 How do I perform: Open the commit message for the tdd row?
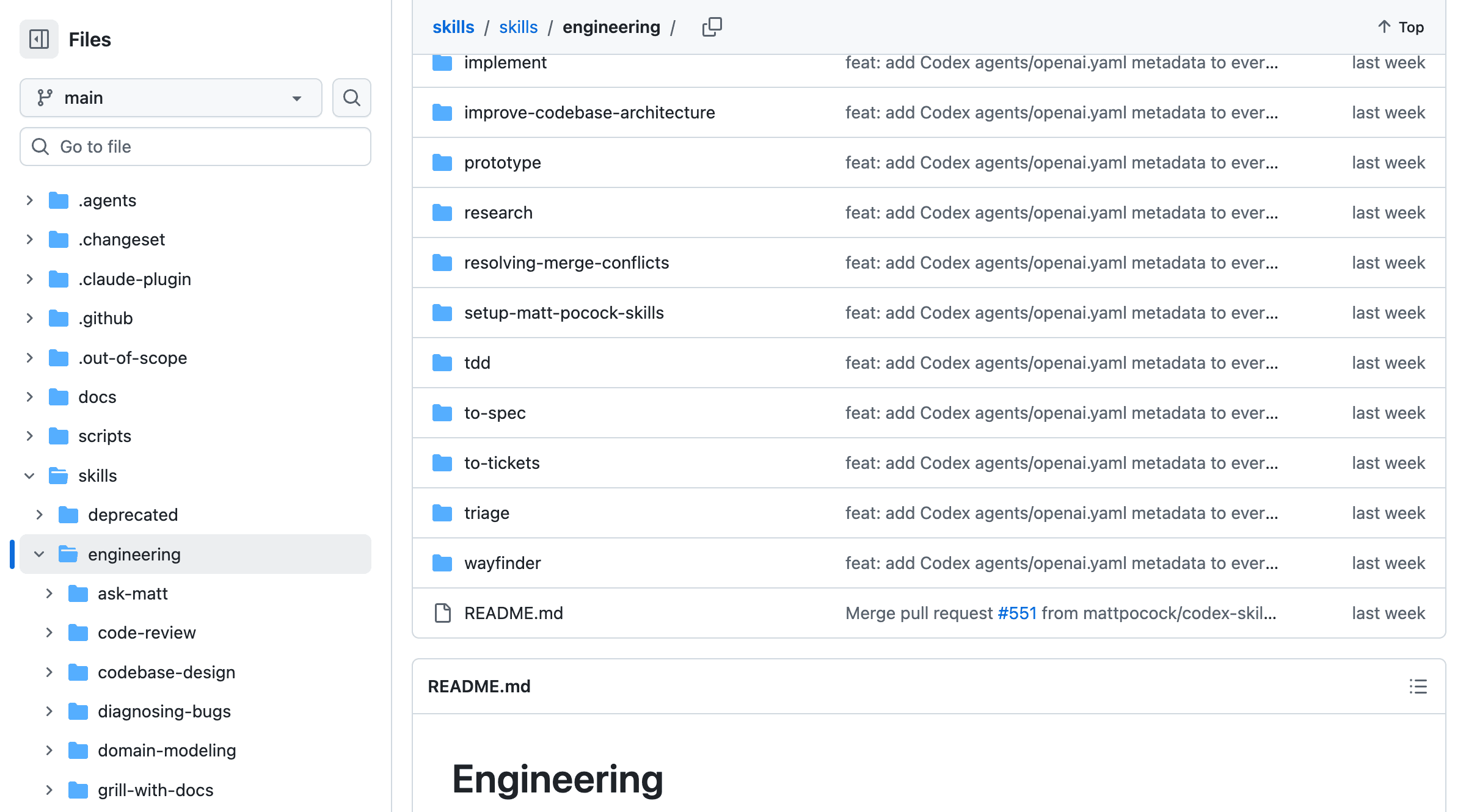(x=1062, y=363)
